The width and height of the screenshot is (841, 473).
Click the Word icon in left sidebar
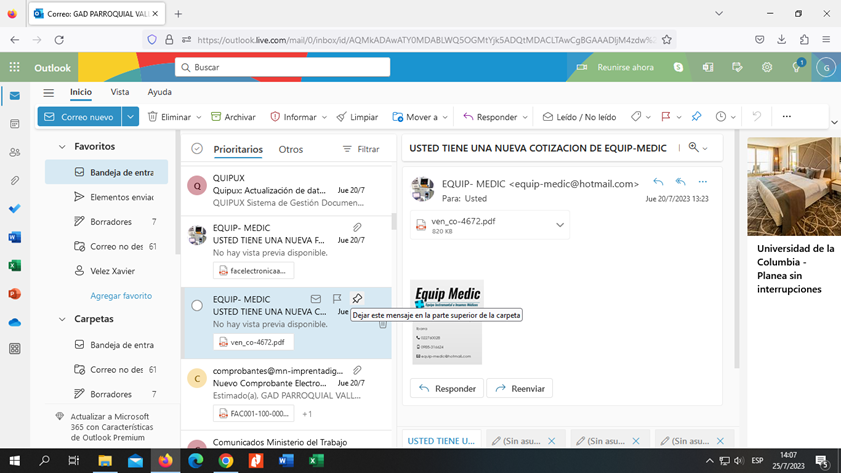[x=14, y=238]
